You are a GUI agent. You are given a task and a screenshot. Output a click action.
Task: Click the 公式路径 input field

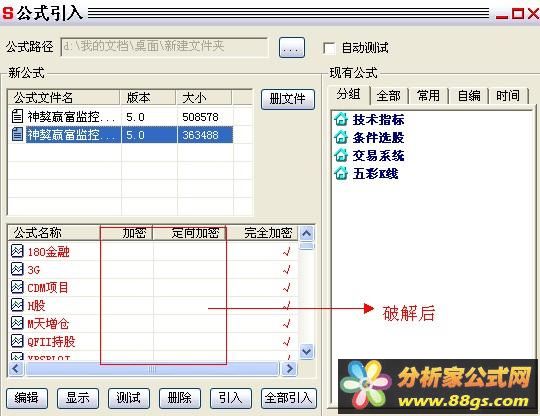[164, 47]
